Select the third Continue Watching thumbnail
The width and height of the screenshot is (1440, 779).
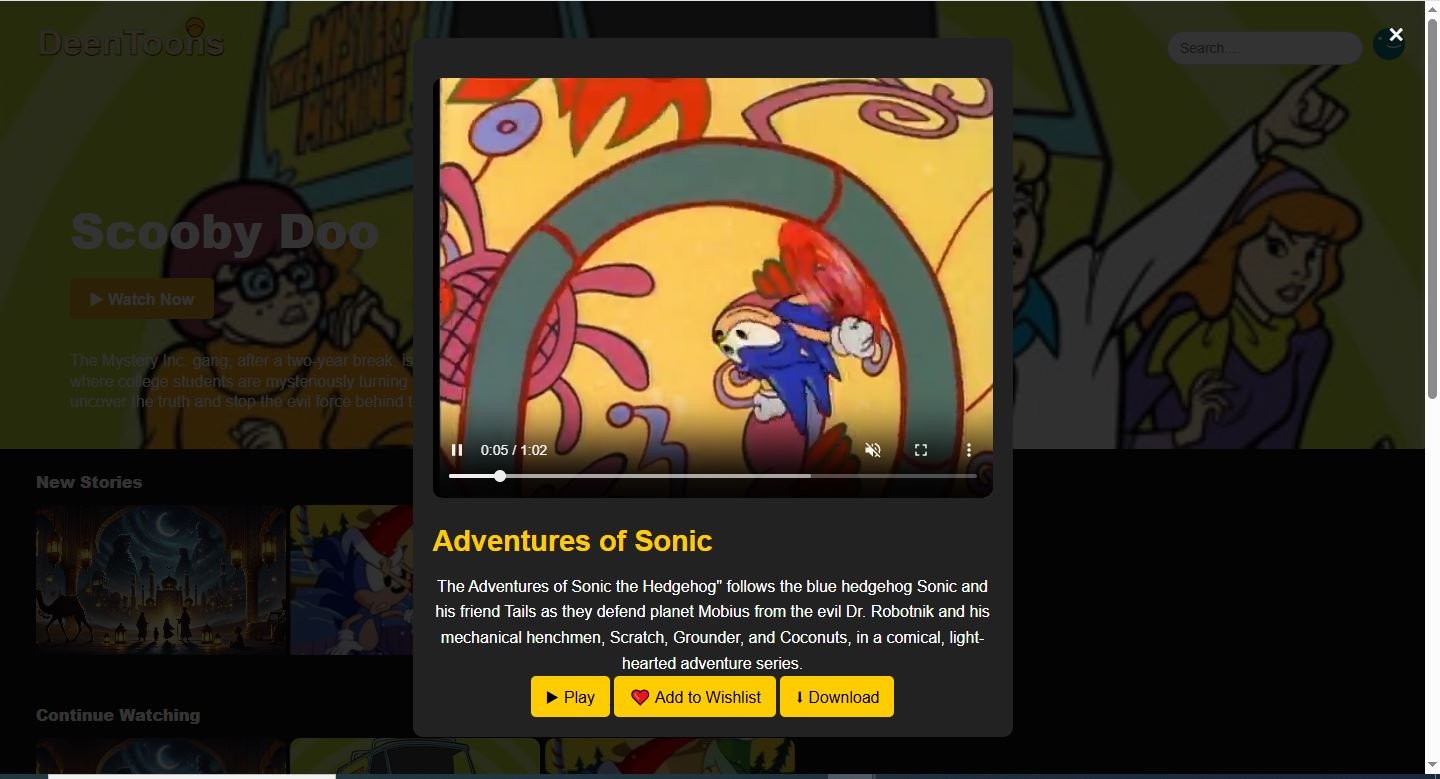[669, 756]
